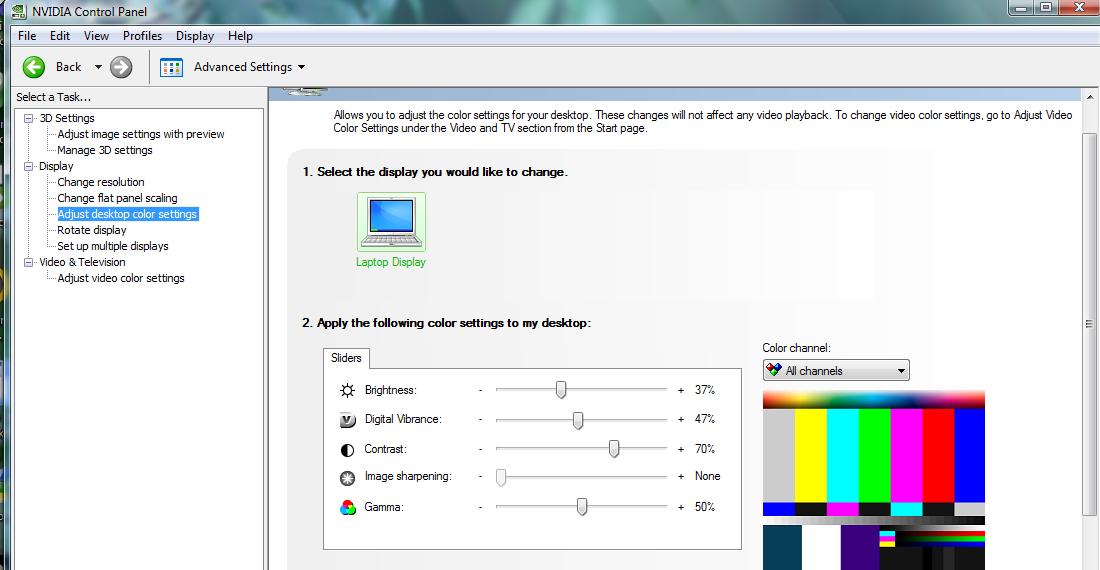Open the Color channel All channels dropdown
This screenshot has width=1100, height=570.
[x=836, y=370]
